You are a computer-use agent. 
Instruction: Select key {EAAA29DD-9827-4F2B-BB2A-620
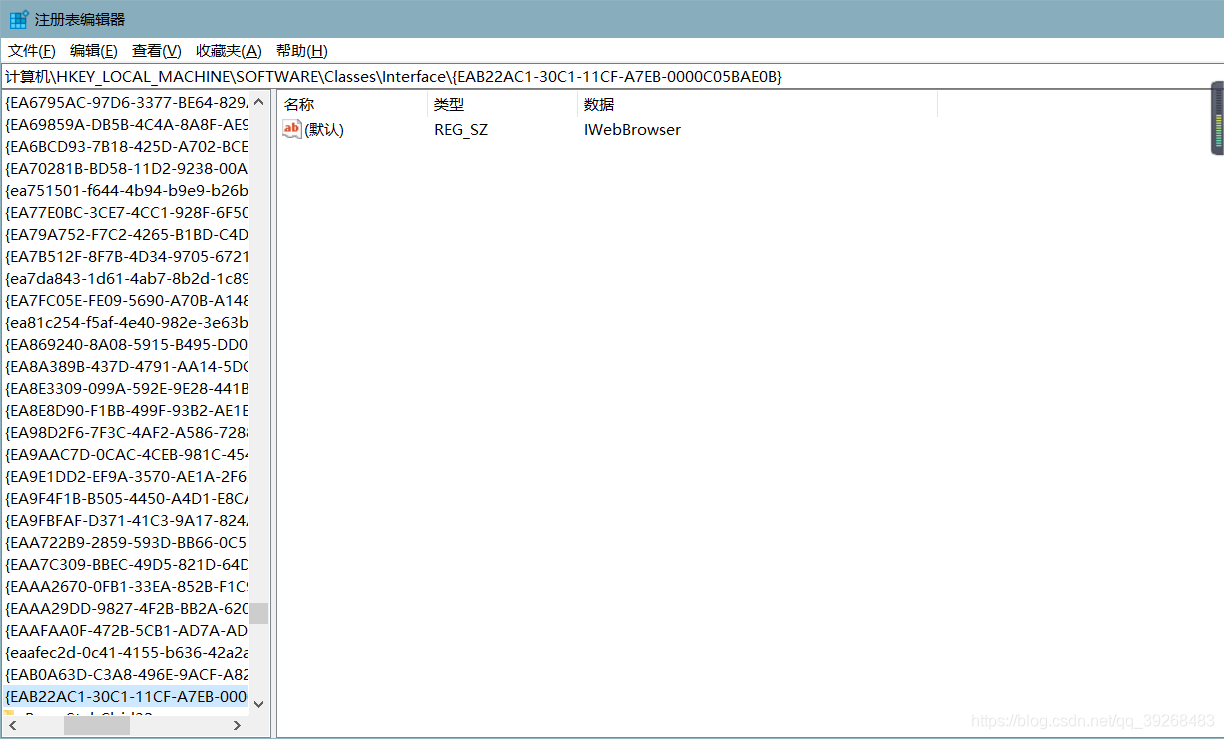(126, 608)
